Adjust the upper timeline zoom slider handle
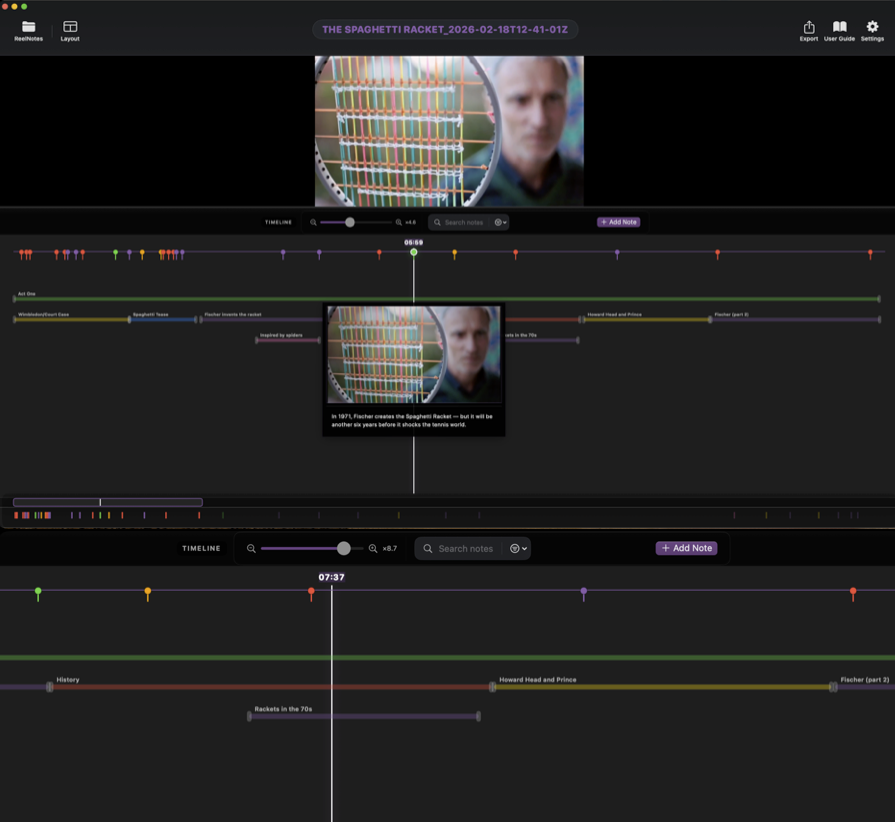The height and width of the screenshot is (822, 895). [352, 222]
